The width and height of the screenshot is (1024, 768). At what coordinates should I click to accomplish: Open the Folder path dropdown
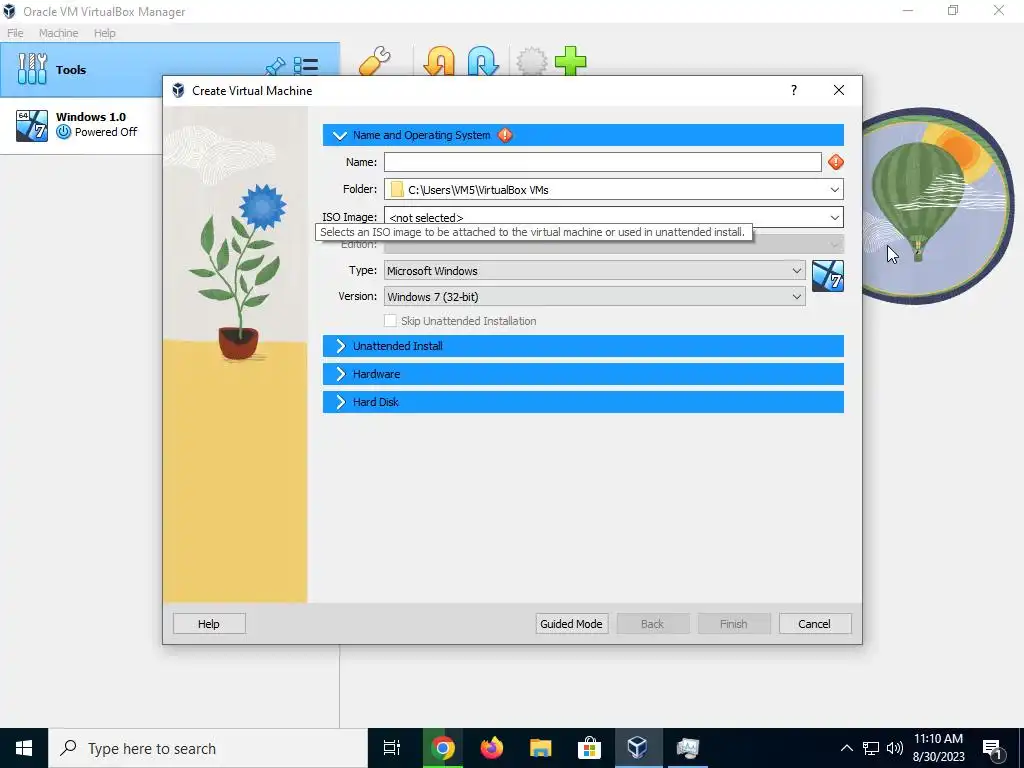click(x=834, y=189)
